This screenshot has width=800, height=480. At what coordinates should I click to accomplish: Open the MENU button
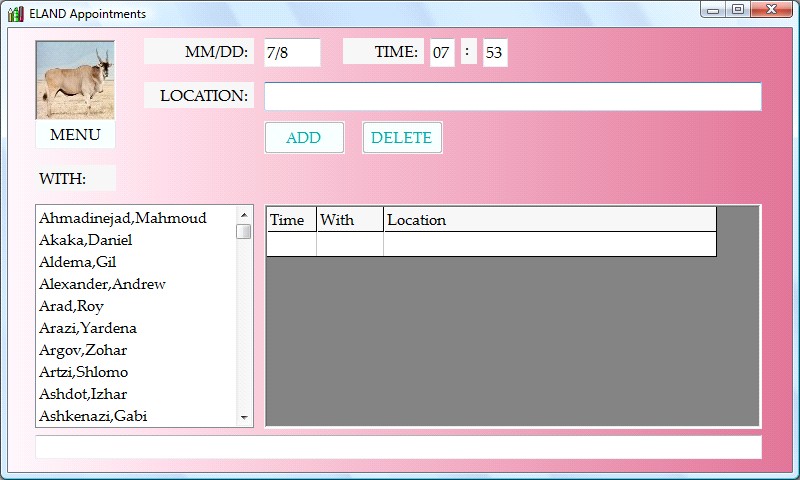(x=75, y=135)
